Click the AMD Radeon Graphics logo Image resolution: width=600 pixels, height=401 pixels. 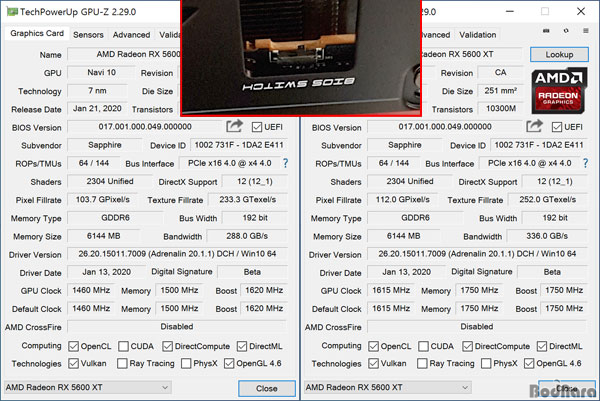tap(559, 90)
